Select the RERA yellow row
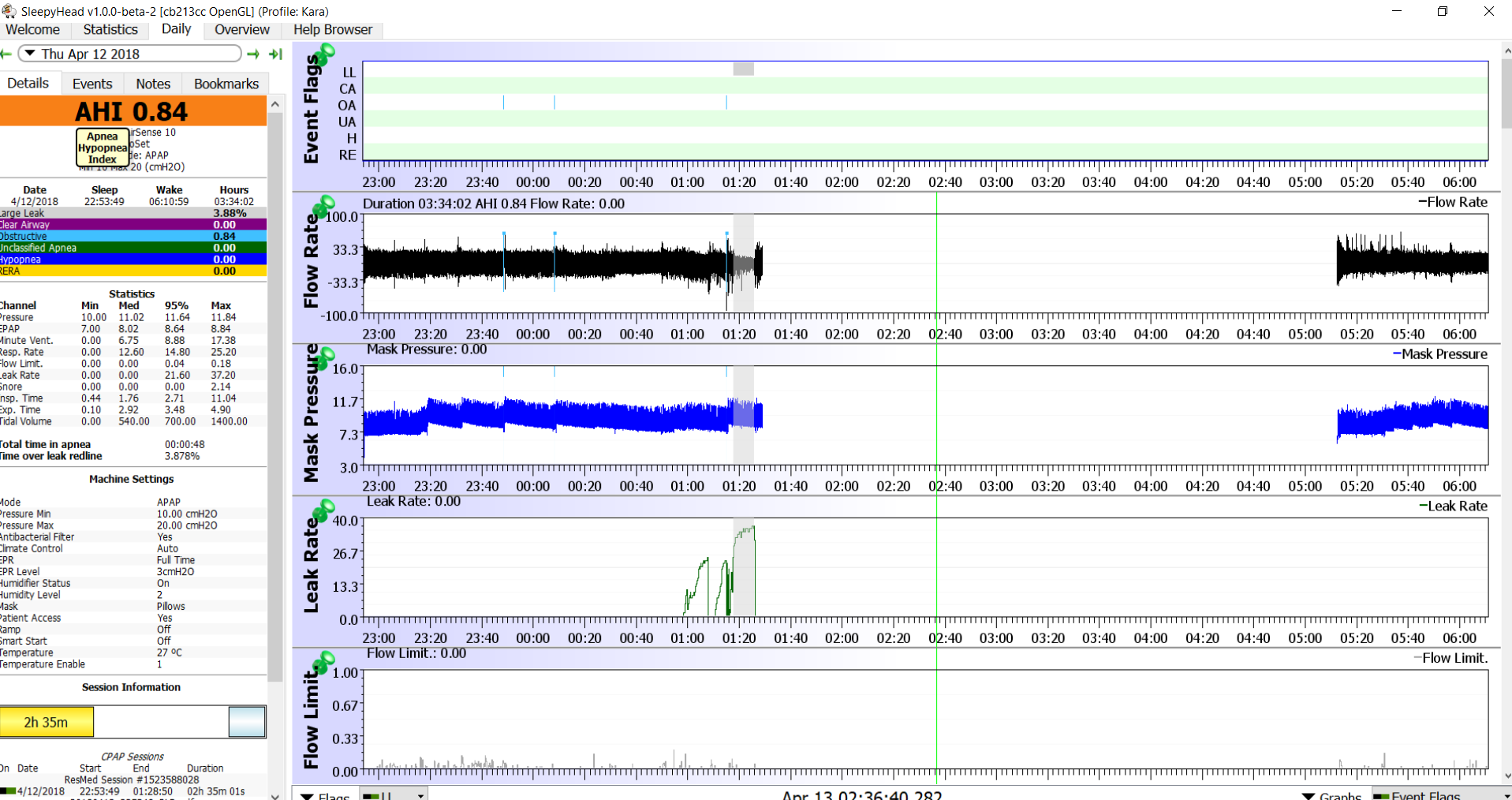This screenshot has height=800, width=1512. tap(133, 271)
